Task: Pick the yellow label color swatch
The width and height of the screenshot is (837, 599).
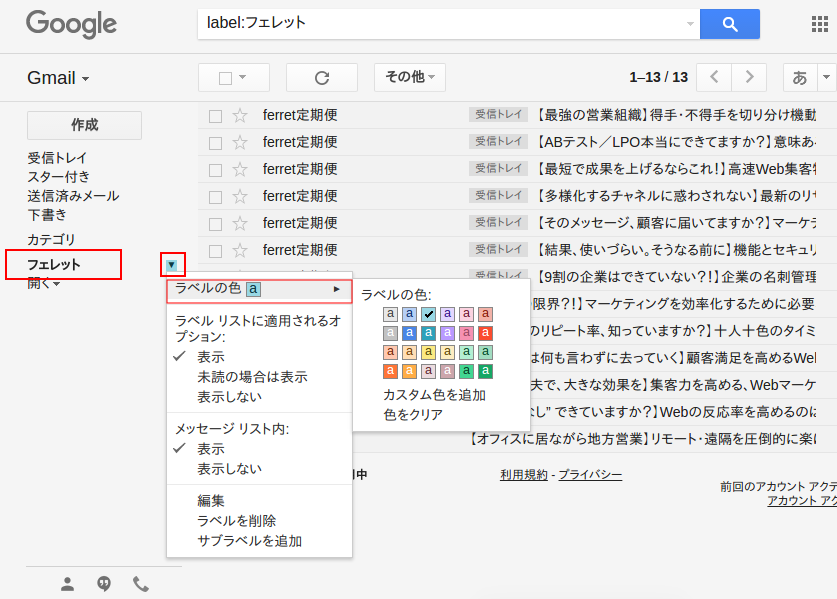Action: pos(428,352)
